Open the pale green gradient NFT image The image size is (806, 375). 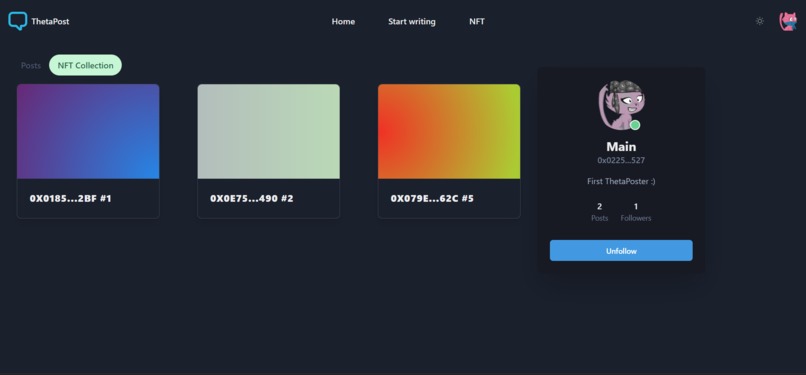(268, 132)
